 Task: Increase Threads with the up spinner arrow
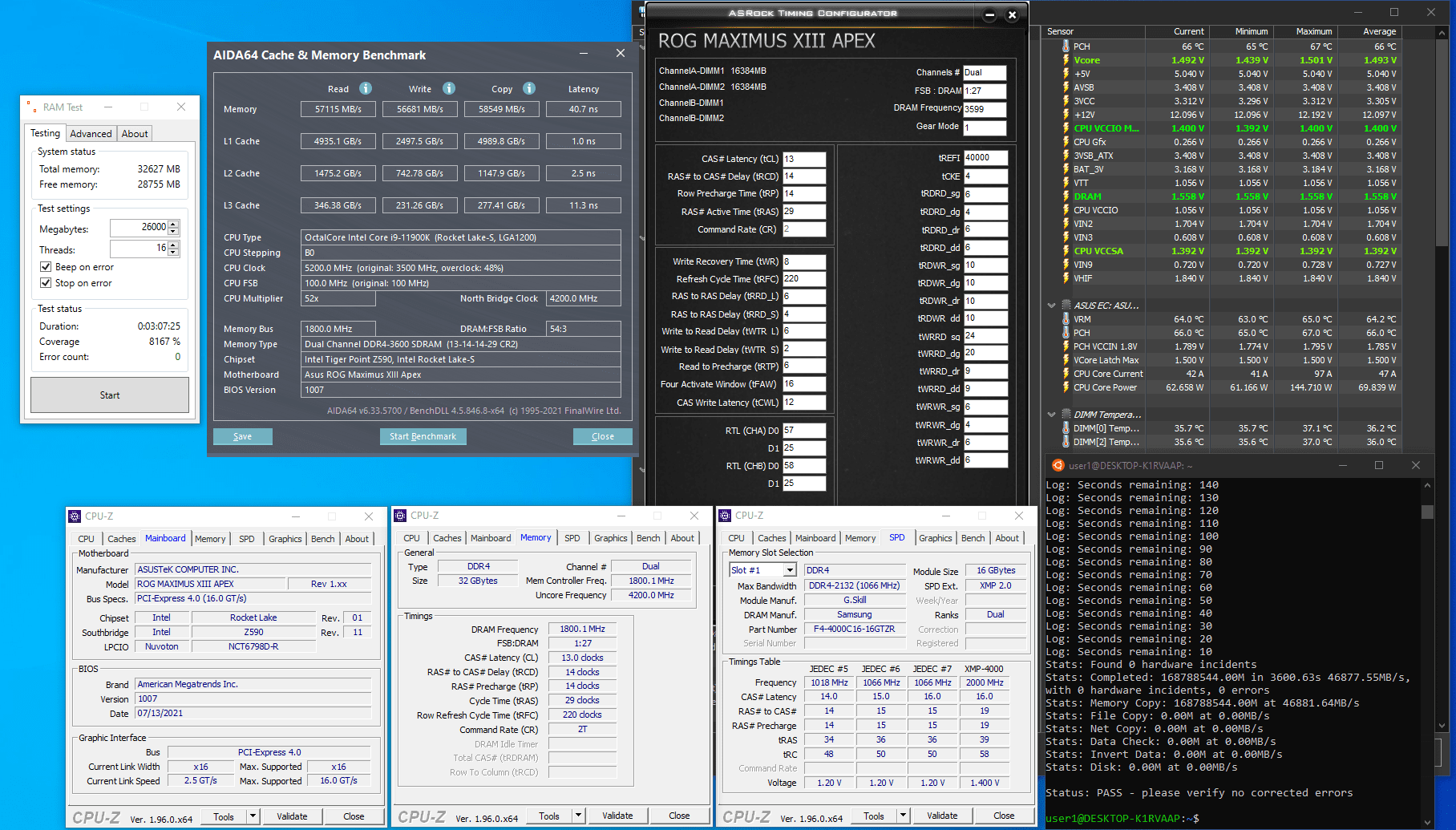[174, 245]
